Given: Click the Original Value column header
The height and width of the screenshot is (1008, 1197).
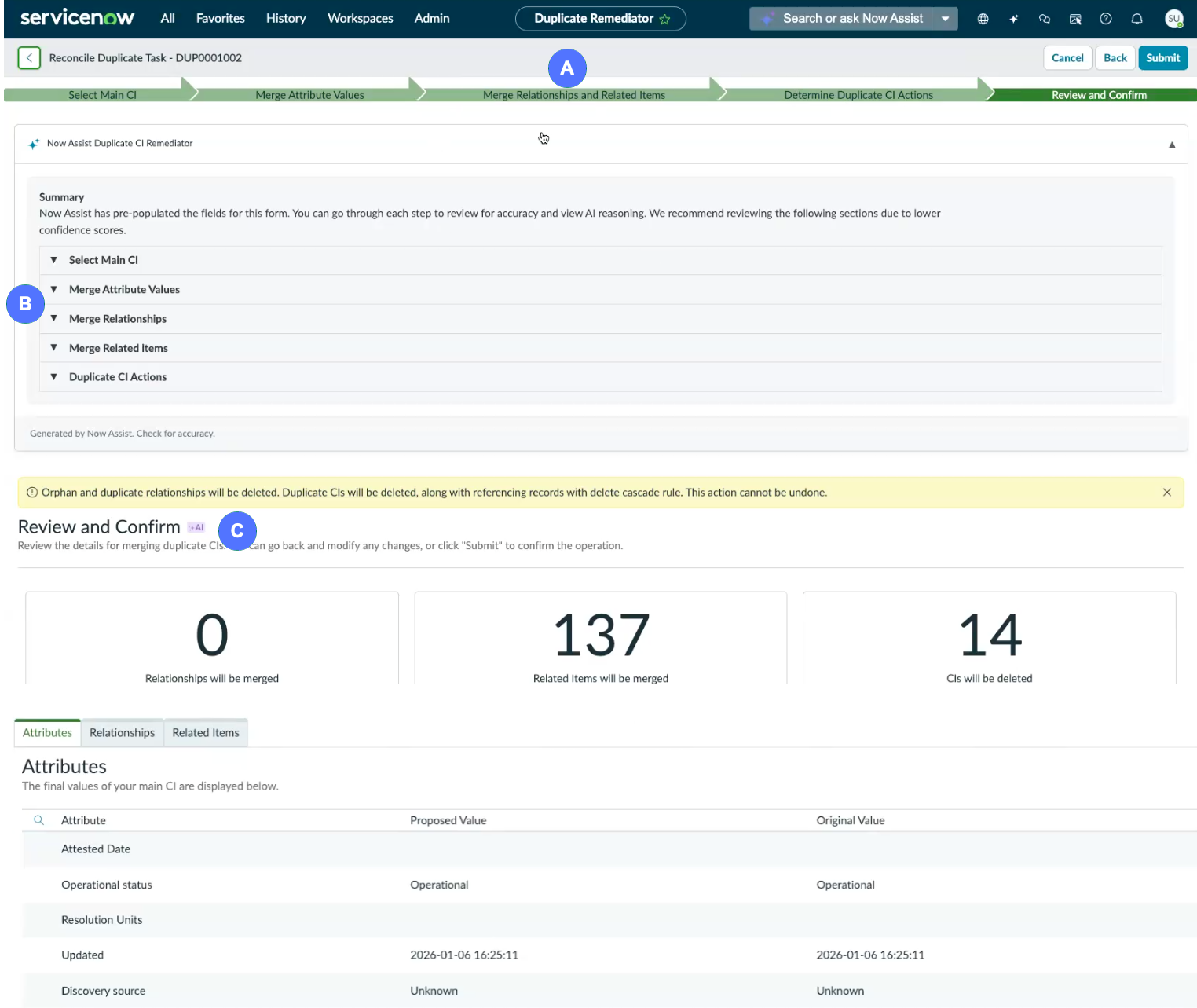Looking at the screenshot, I should [x=851, y=820].
